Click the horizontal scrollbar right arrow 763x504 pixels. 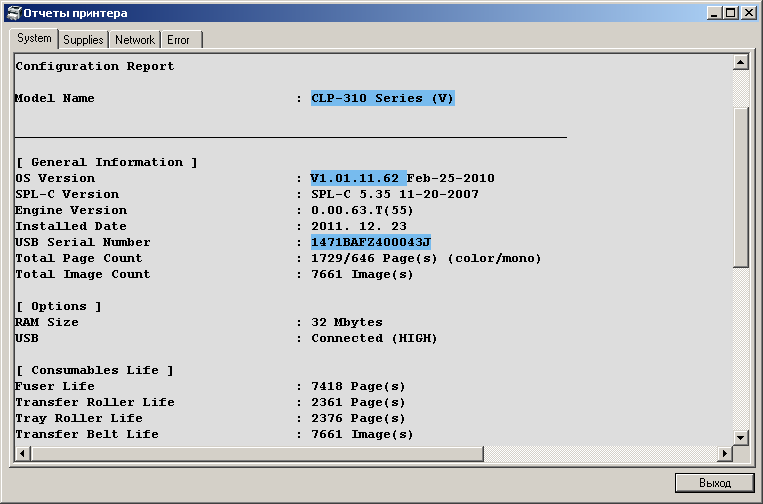(725, 453)
